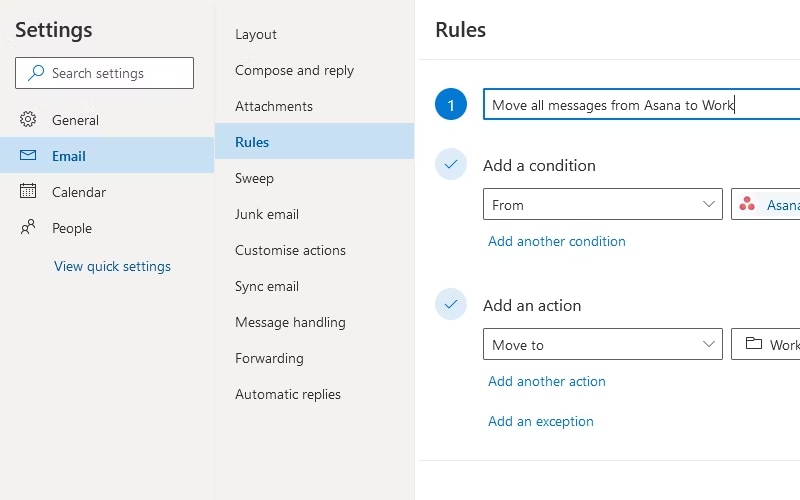Click Add an exception link
This screenshot has width=800, height=500.
click(x=541, y=421)
